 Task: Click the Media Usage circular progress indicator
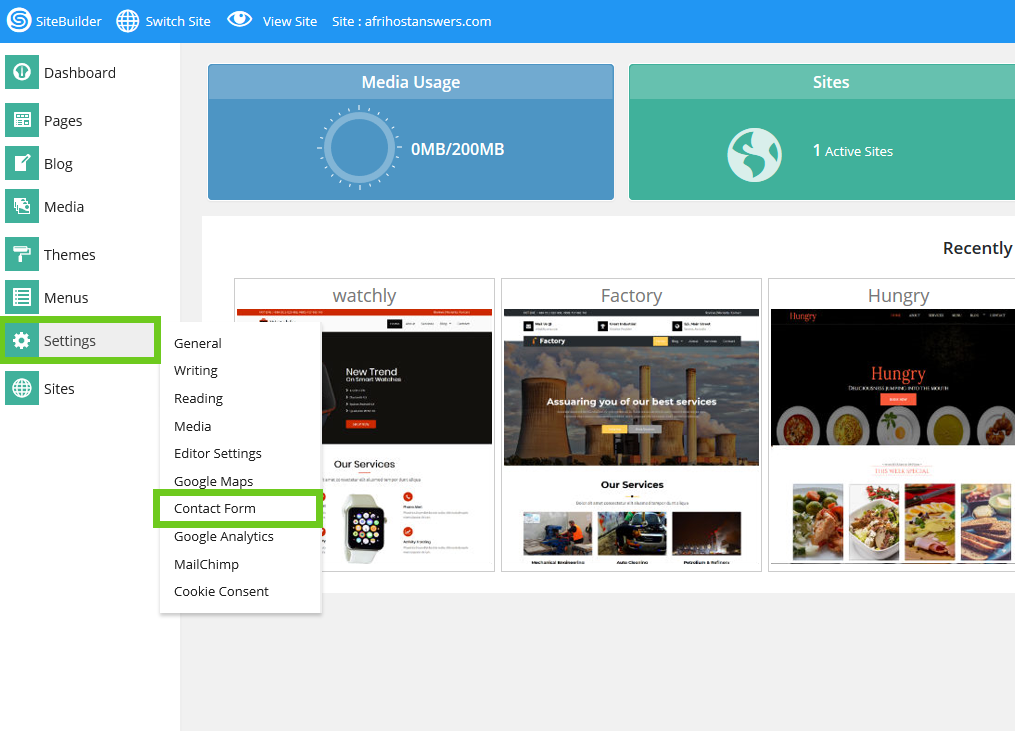coord(358,150)
